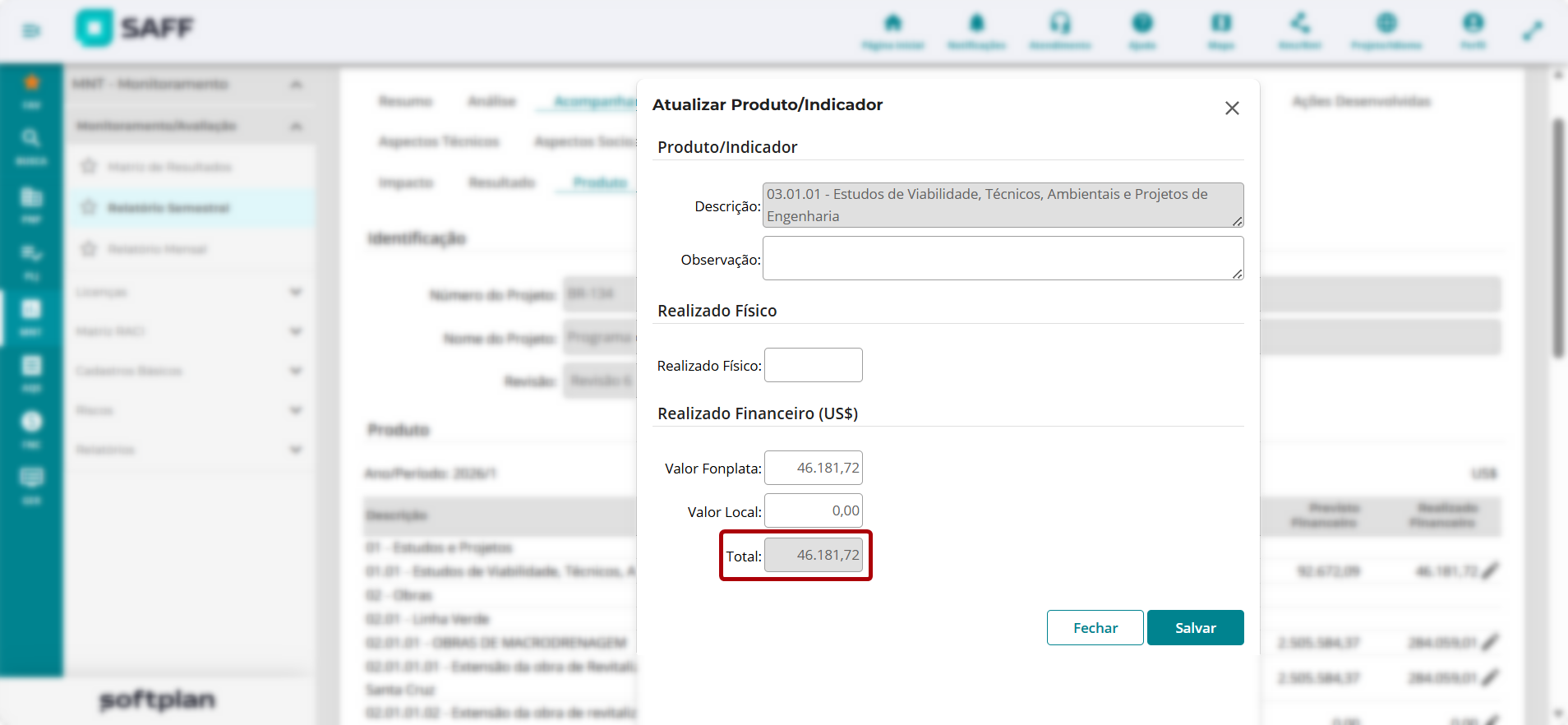Click the hamburger menu icon beside SAFF logo
1568x725 pixels.
(31, 31)
